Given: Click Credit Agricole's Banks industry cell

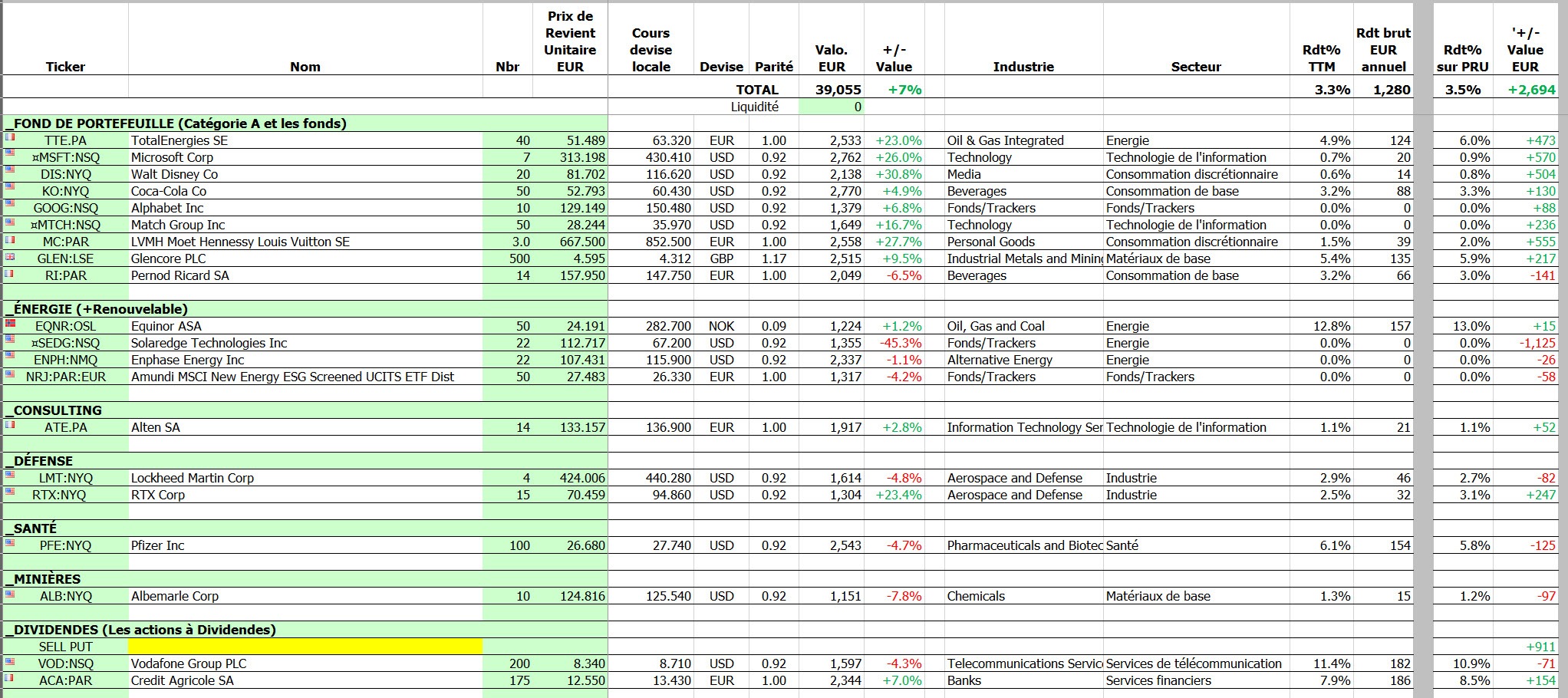Looking at the screenshot, I should pyautogui.click(x=1023, y=680).
